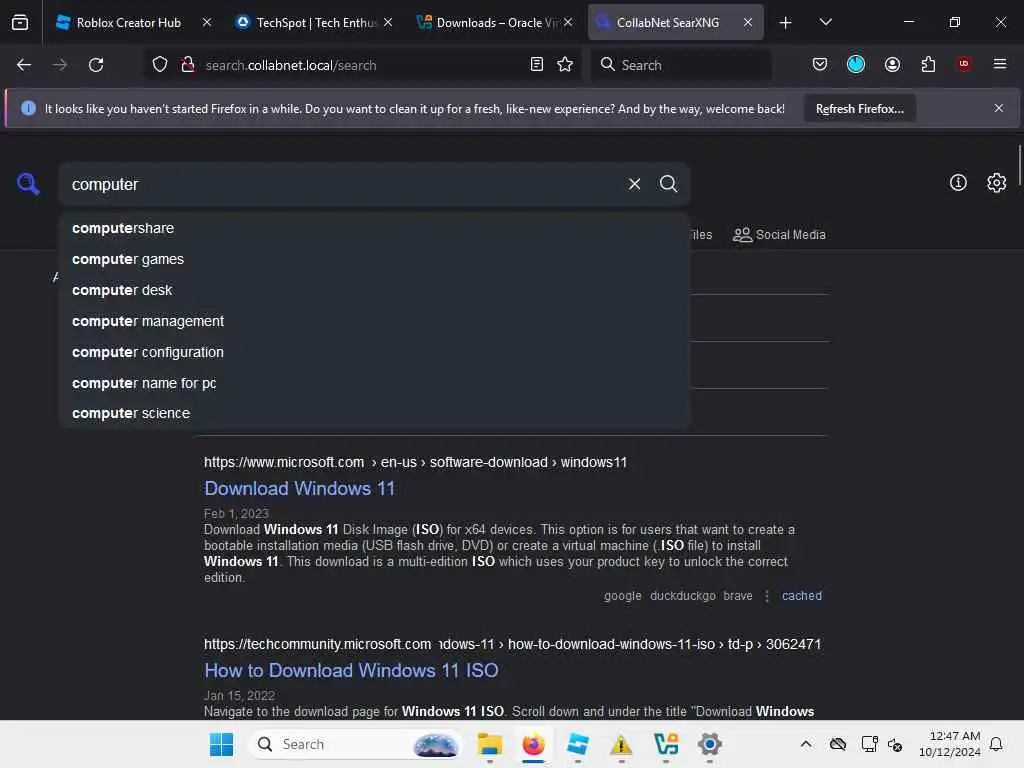Reload the current page
This screenshot has height=768, width=1024.
96,65
